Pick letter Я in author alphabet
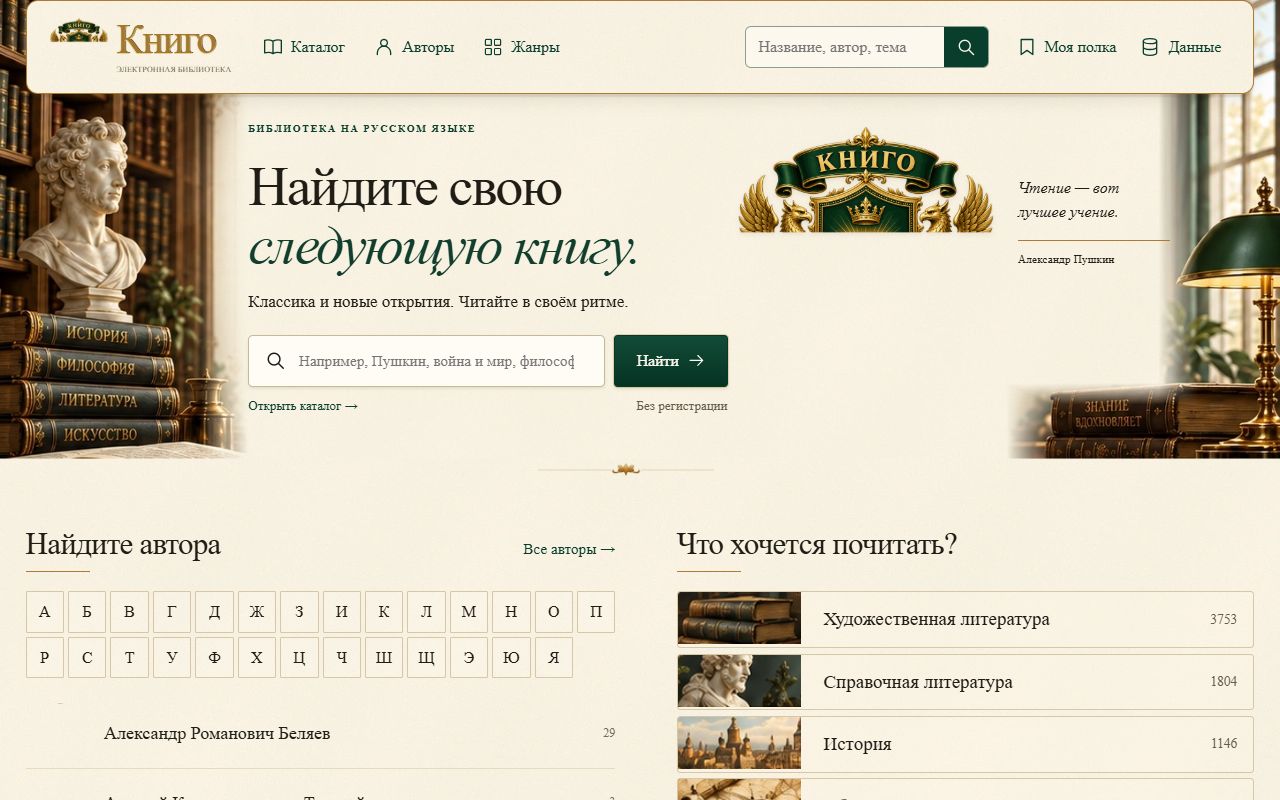Image resolution: width=1280 pixels, height=800 pixels. (554, 658)
